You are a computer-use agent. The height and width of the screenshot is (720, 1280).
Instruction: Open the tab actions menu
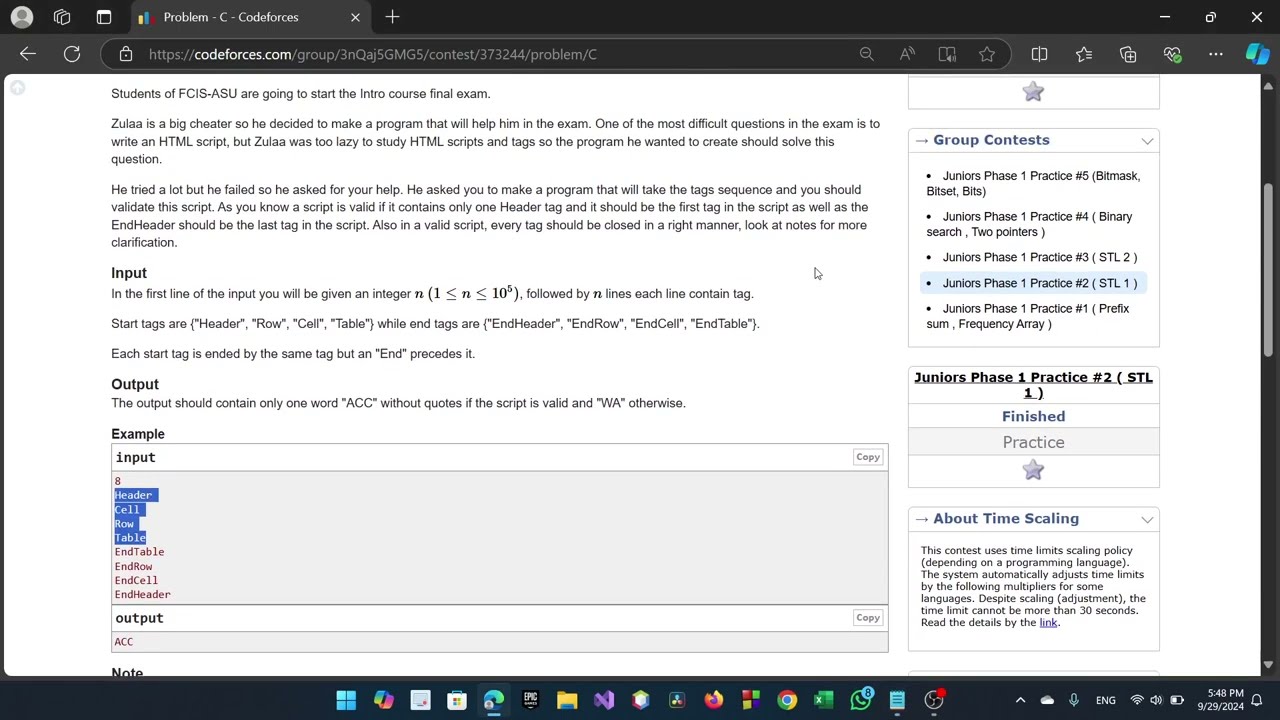pyautogui.click(x=104, y=17)
